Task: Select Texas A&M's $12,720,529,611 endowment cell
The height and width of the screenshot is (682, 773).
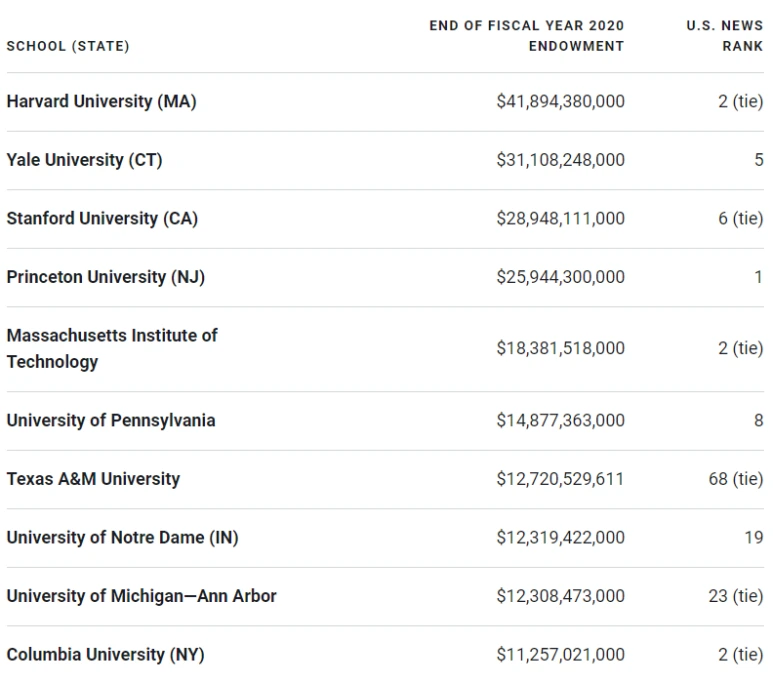Action: pyautogui.click(x=560, y=479)
